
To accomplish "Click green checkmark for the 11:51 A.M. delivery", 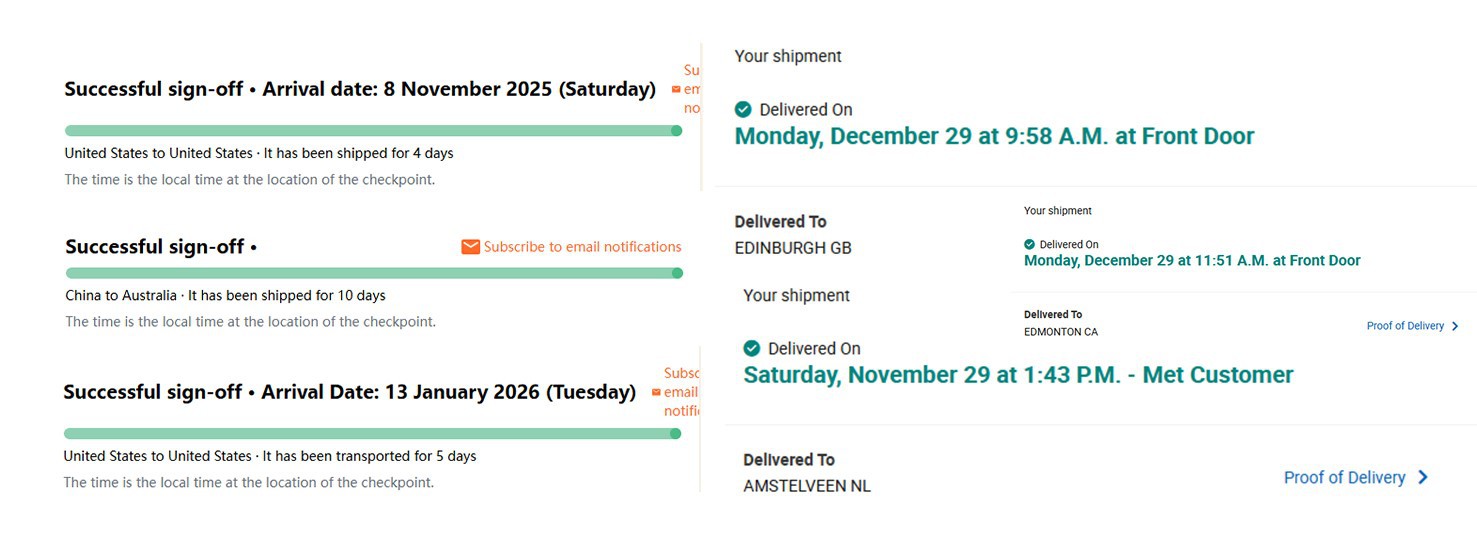I will pyautogui.click(x=1029, y=244).
